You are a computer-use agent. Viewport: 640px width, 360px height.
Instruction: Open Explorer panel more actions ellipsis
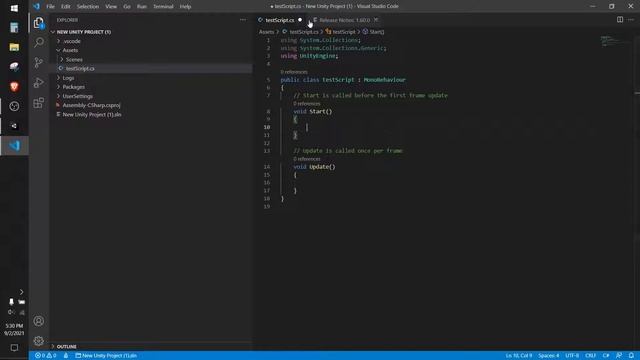pyautogui.click(x=243, y=20)
